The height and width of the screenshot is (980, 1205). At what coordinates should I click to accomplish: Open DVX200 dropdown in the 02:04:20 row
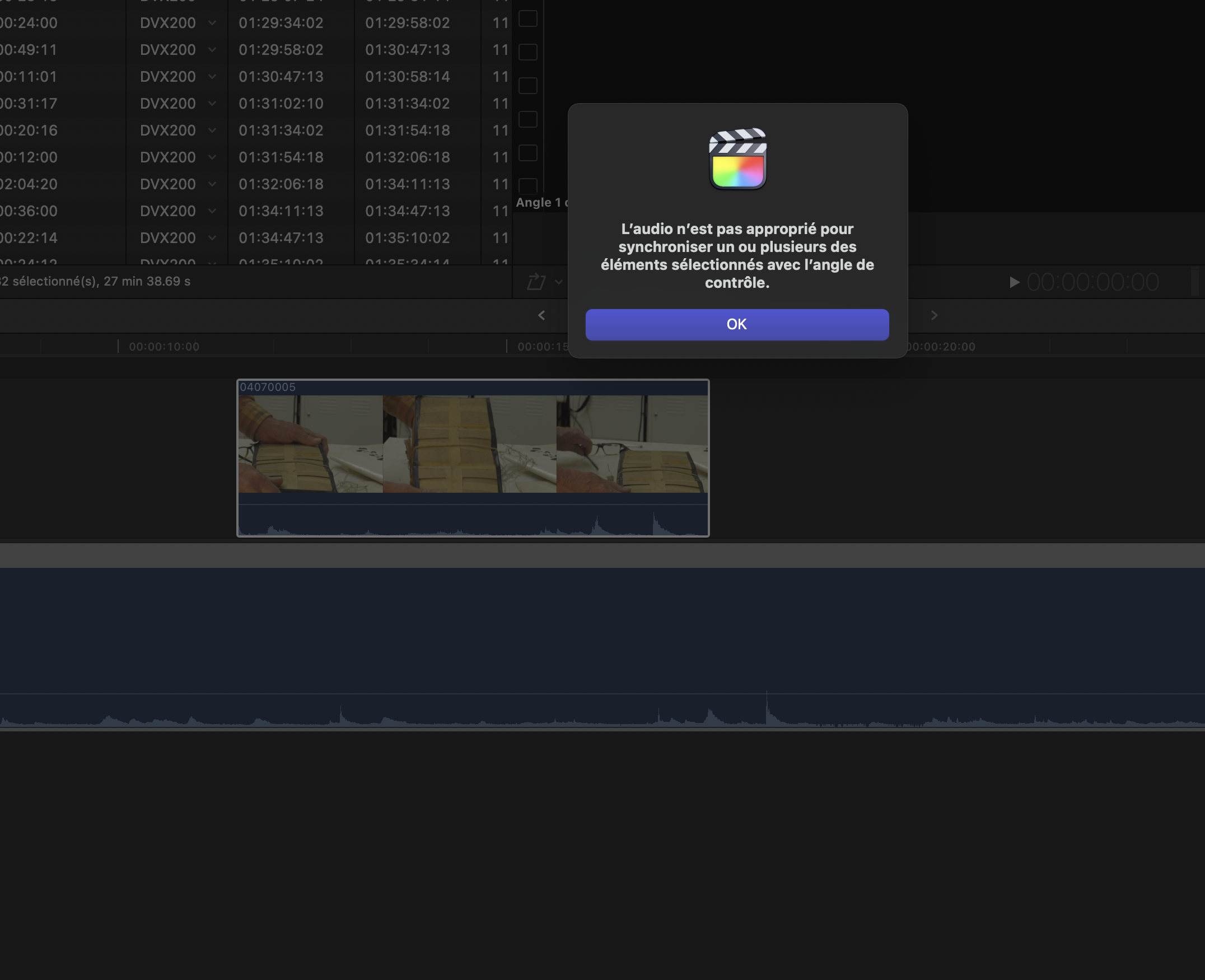click(212, 184)
